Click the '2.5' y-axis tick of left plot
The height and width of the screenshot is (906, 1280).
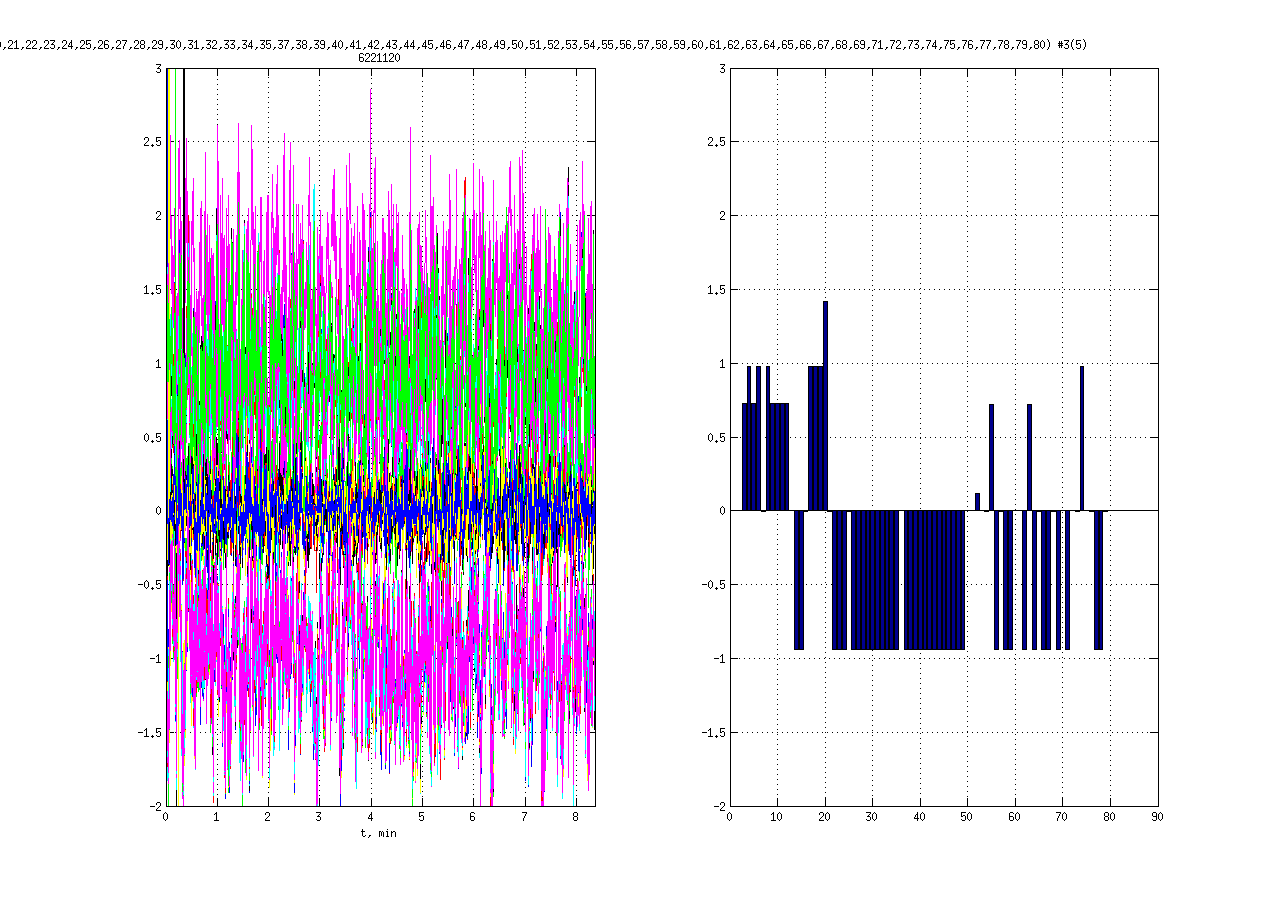point(151,142)
